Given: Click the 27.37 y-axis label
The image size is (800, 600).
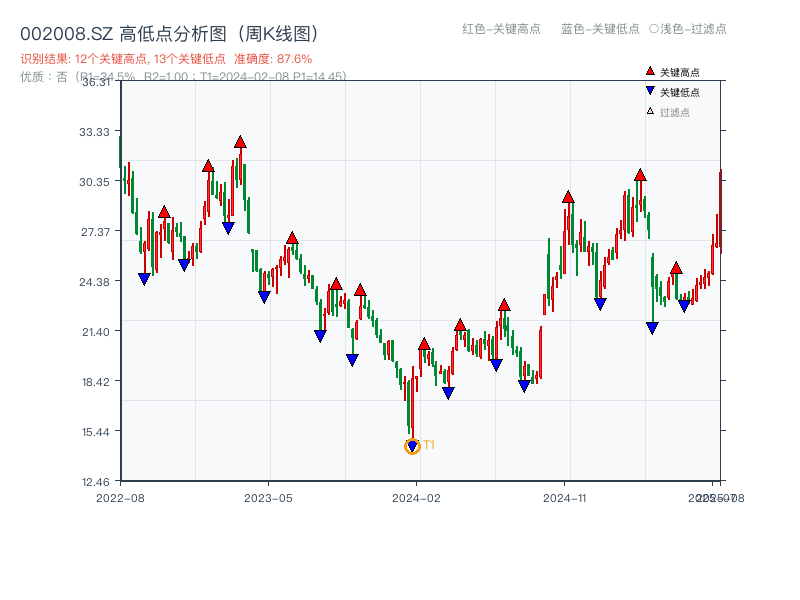Looking at the screenshot, I should pos(95,232).
